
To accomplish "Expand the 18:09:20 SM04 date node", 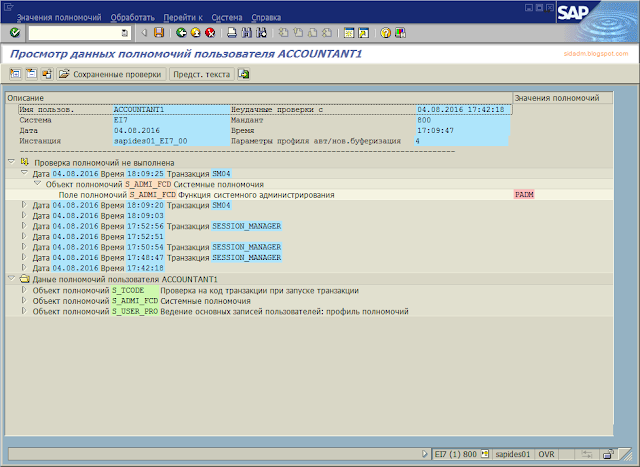I will coord(24,205).
